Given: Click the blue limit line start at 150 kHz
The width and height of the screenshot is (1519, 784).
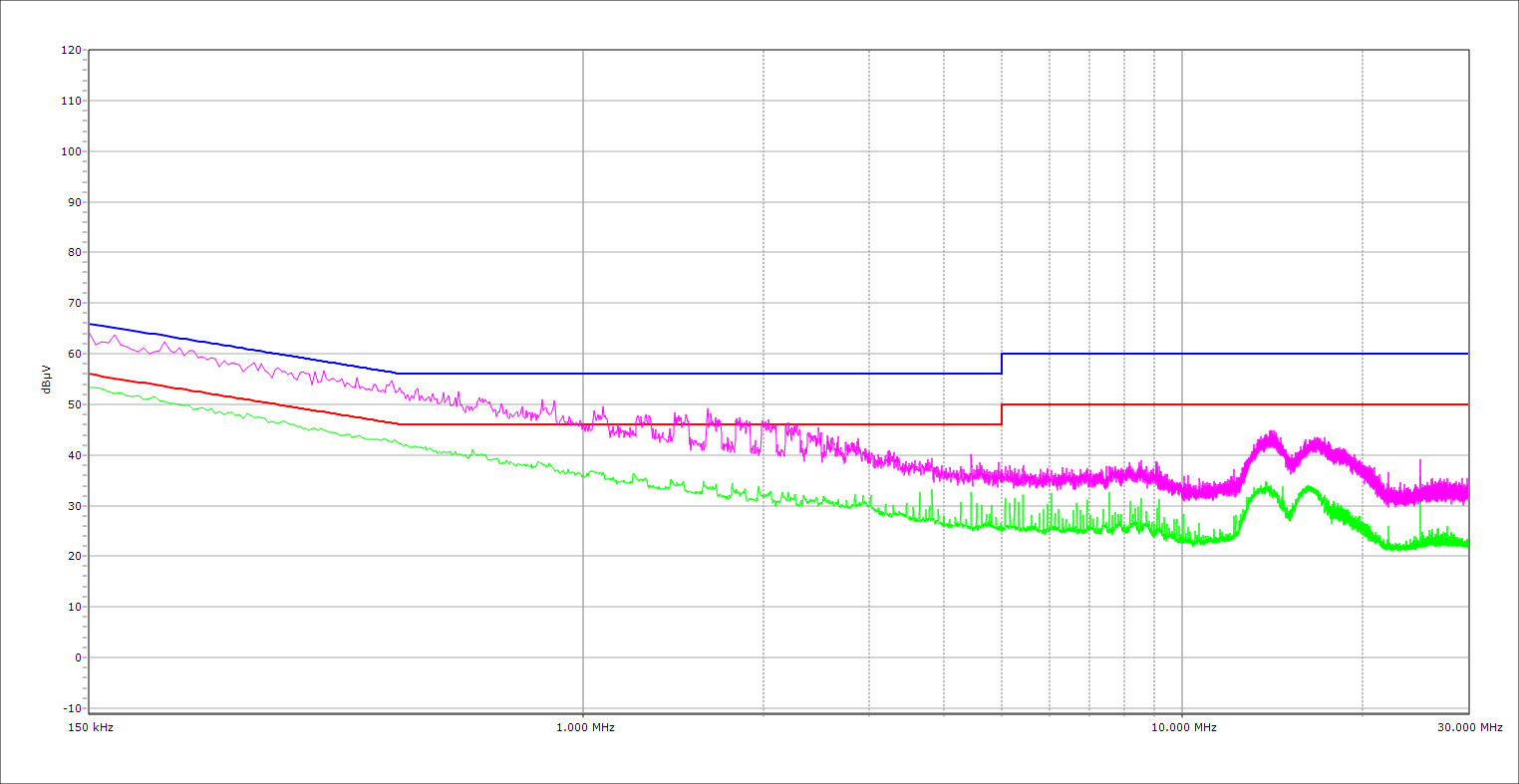Looking at the screenshot, I should pos(91,324).
